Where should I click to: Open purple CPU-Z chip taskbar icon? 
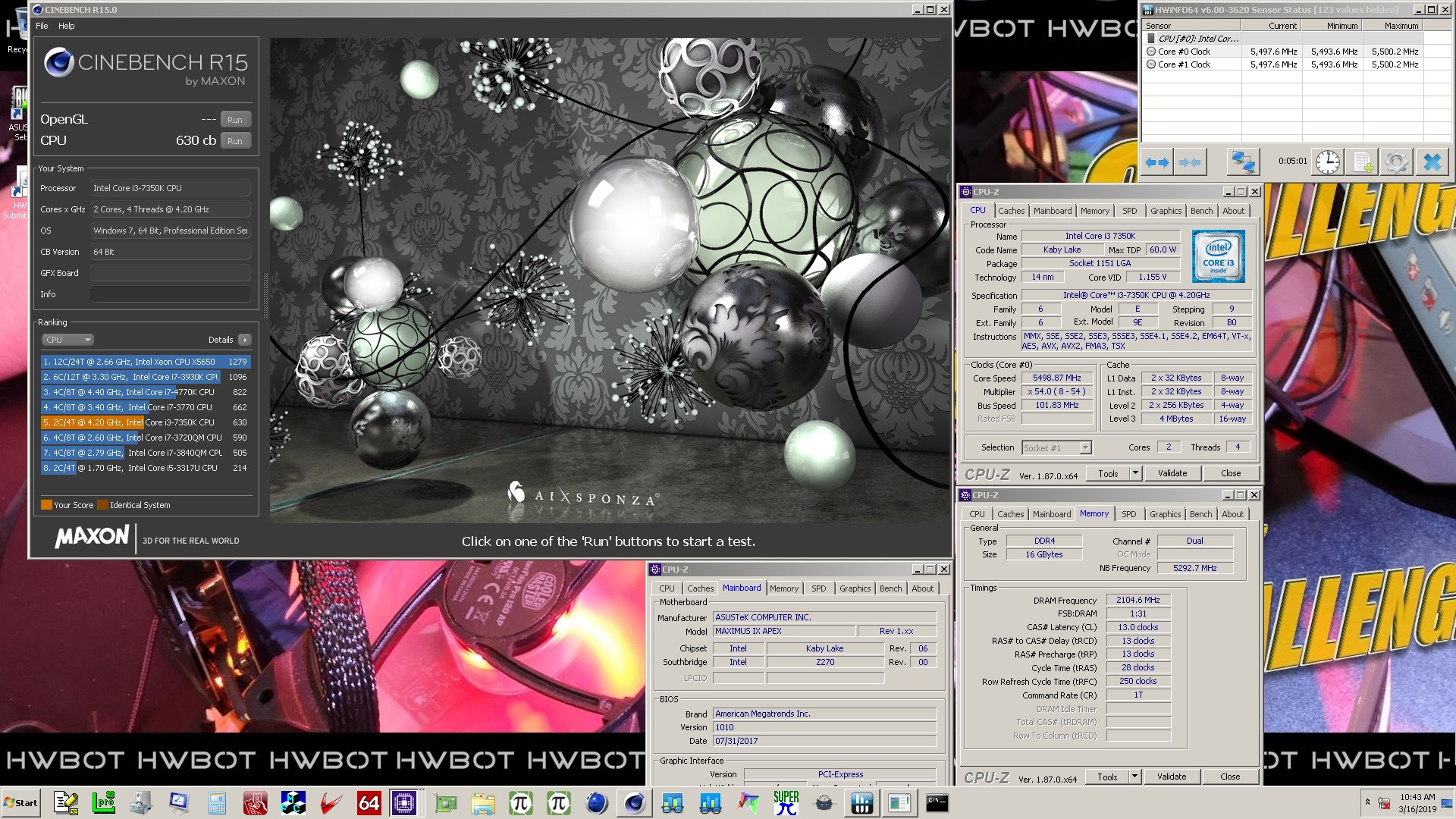pyautogui.click(x=404, y=803)
